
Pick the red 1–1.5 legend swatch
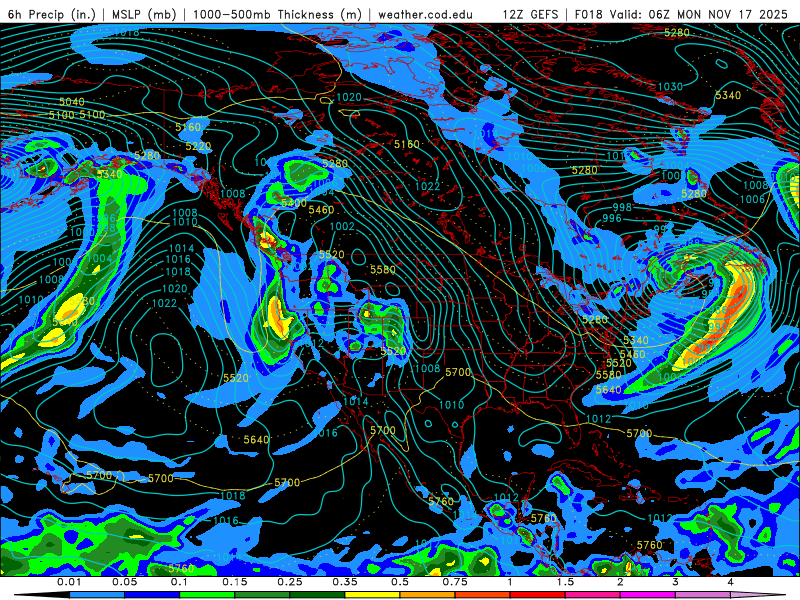coord(538,595)
